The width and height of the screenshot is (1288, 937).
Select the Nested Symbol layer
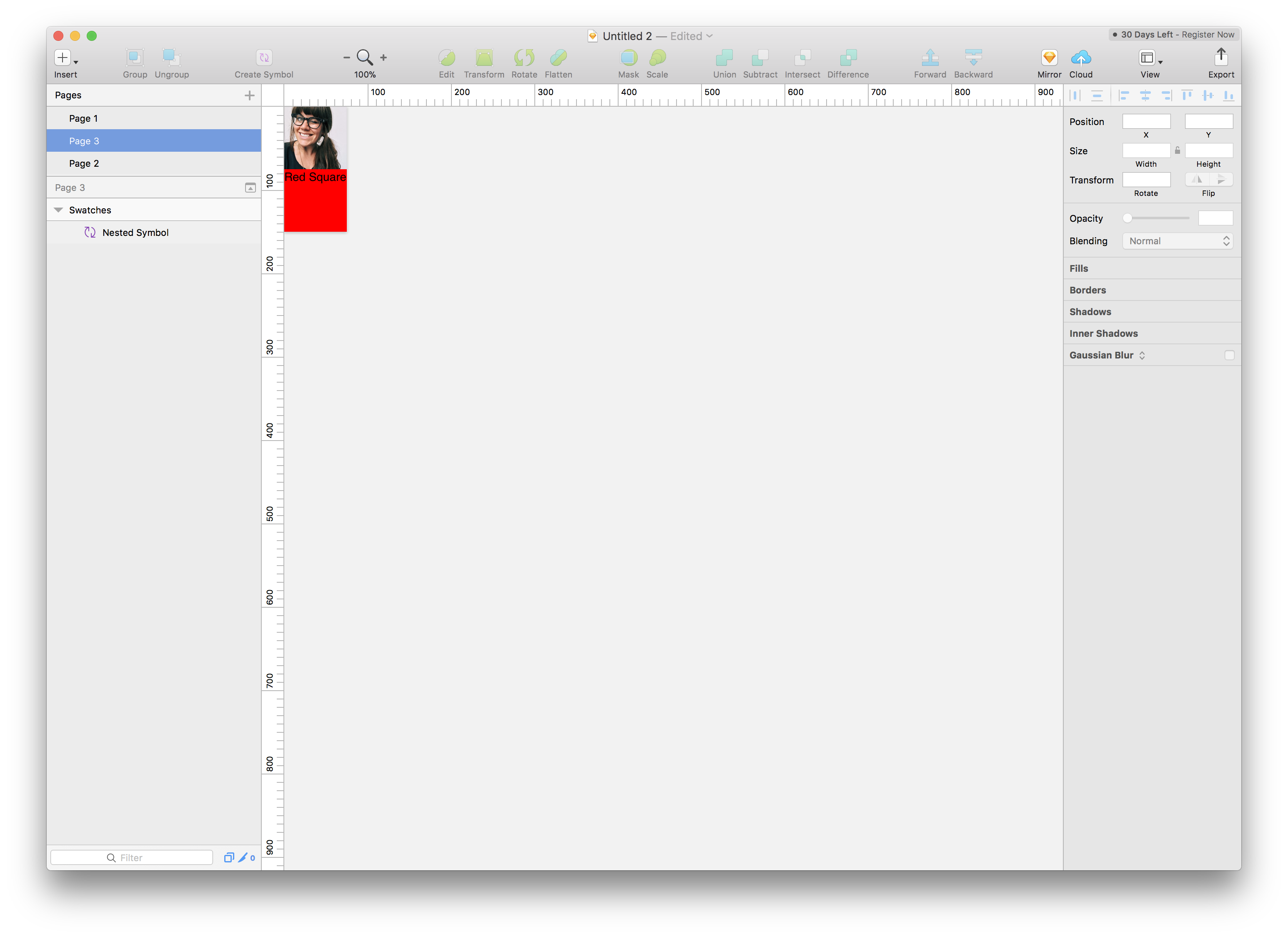pyautogui.click(x=154, y=233)
